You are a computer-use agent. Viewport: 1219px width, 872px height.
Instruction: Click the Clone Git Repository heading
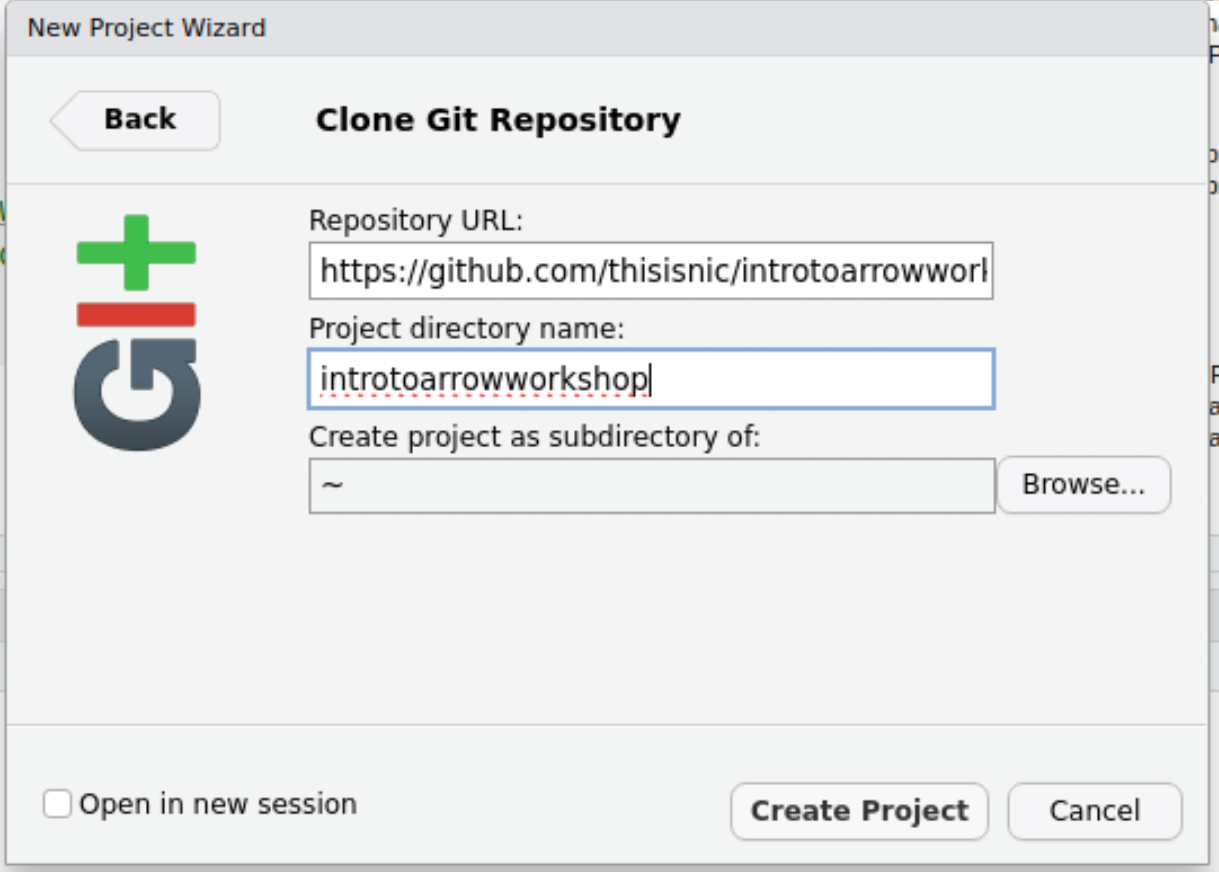pos(498,120)
